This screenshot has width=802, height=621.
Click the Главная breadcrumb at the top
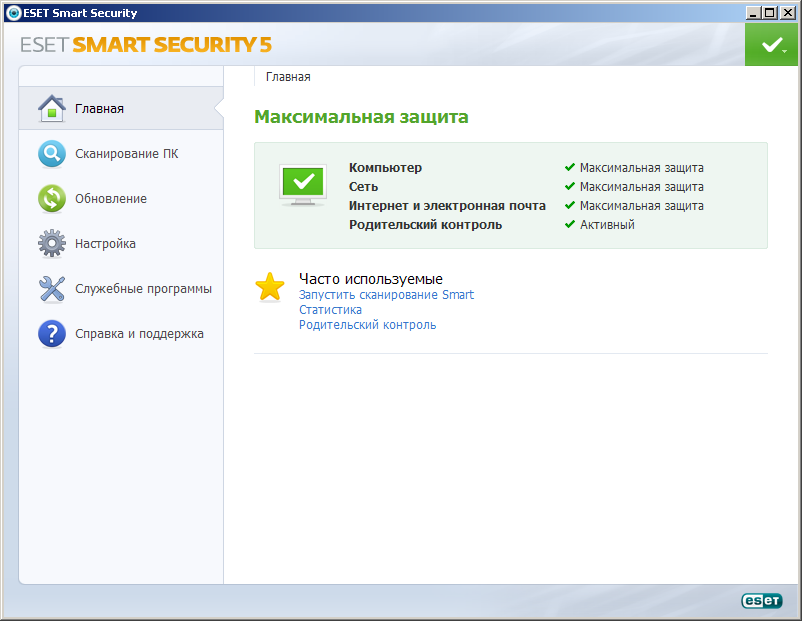click(288, 77)
